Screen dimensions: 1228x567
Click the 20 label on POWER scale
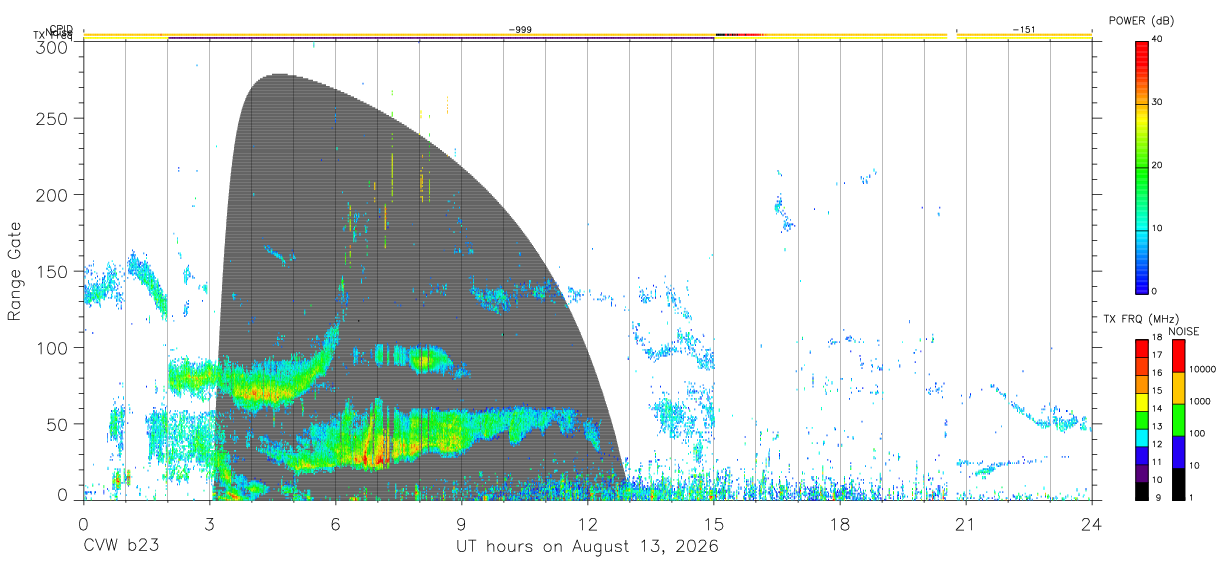[x=1158, y=166]
